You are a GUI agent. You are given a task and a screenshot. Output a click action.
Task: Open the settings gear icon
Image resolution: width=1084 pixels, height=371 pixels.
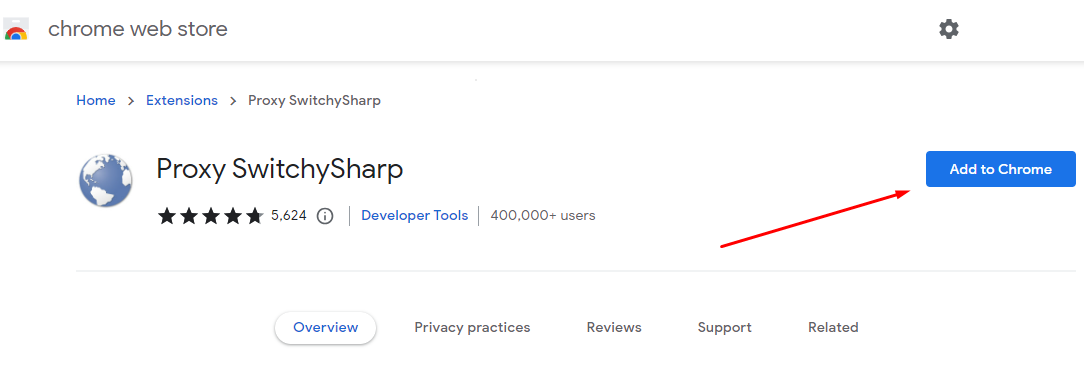pyautogui.click(x=948, y=29)
